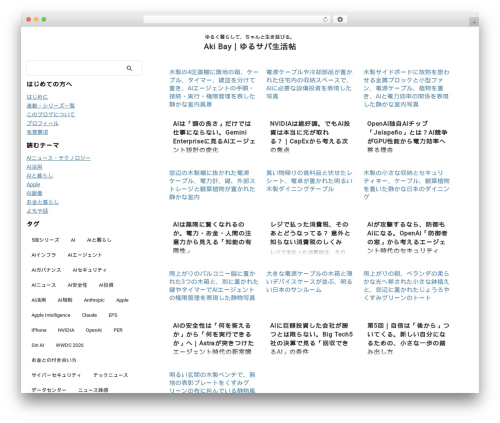500x423 pixels.
Task: Select the データセンター tag
Action: click(49, 389)
